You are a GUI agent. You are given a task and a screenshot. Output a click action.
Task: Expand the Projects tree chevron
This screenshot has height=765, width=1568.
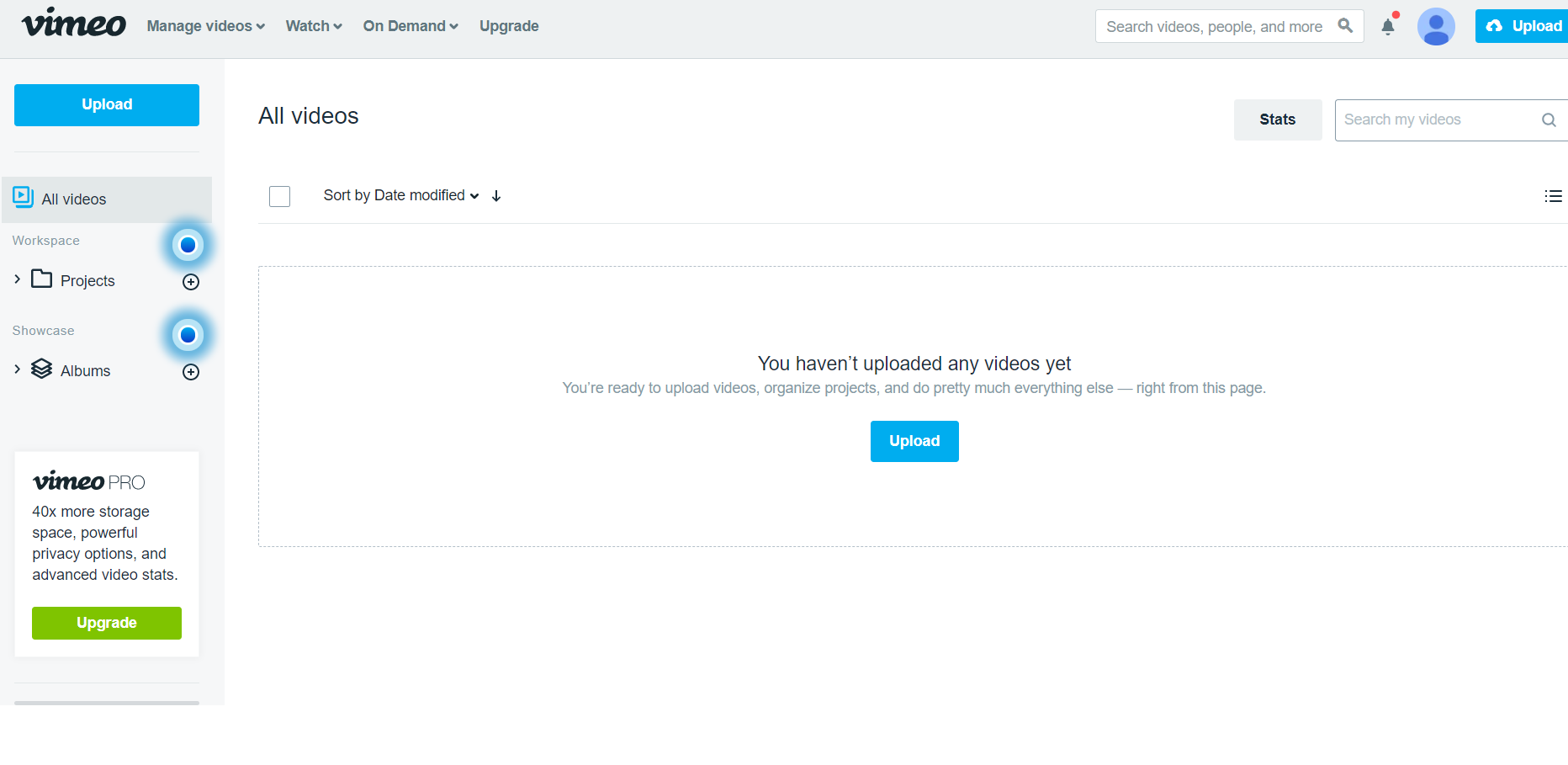click(x=17, y=279)
